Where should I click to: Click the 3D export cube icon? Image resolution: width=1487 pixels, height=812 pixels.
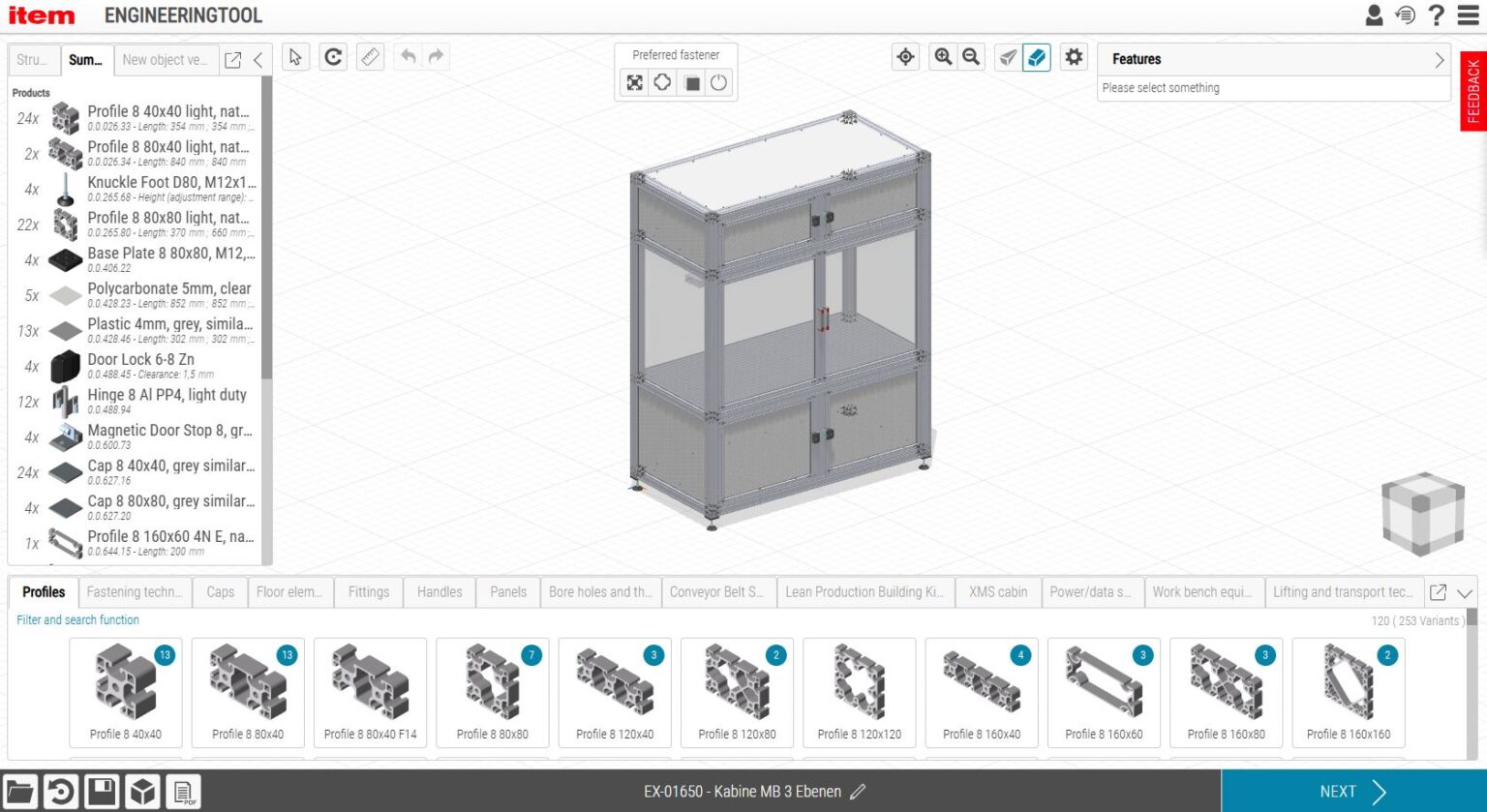point(141,791)
